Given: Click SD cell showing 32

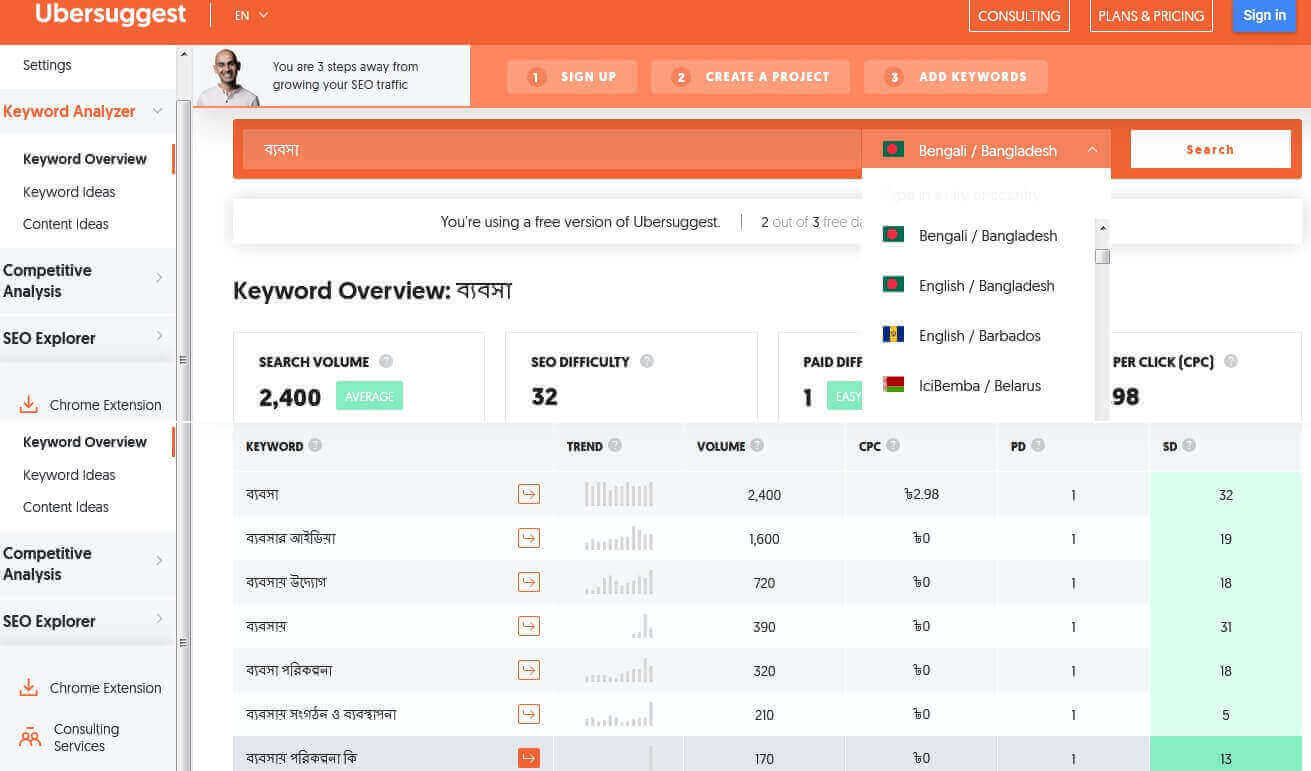Looking at the screenshot, I should 1226,495.
